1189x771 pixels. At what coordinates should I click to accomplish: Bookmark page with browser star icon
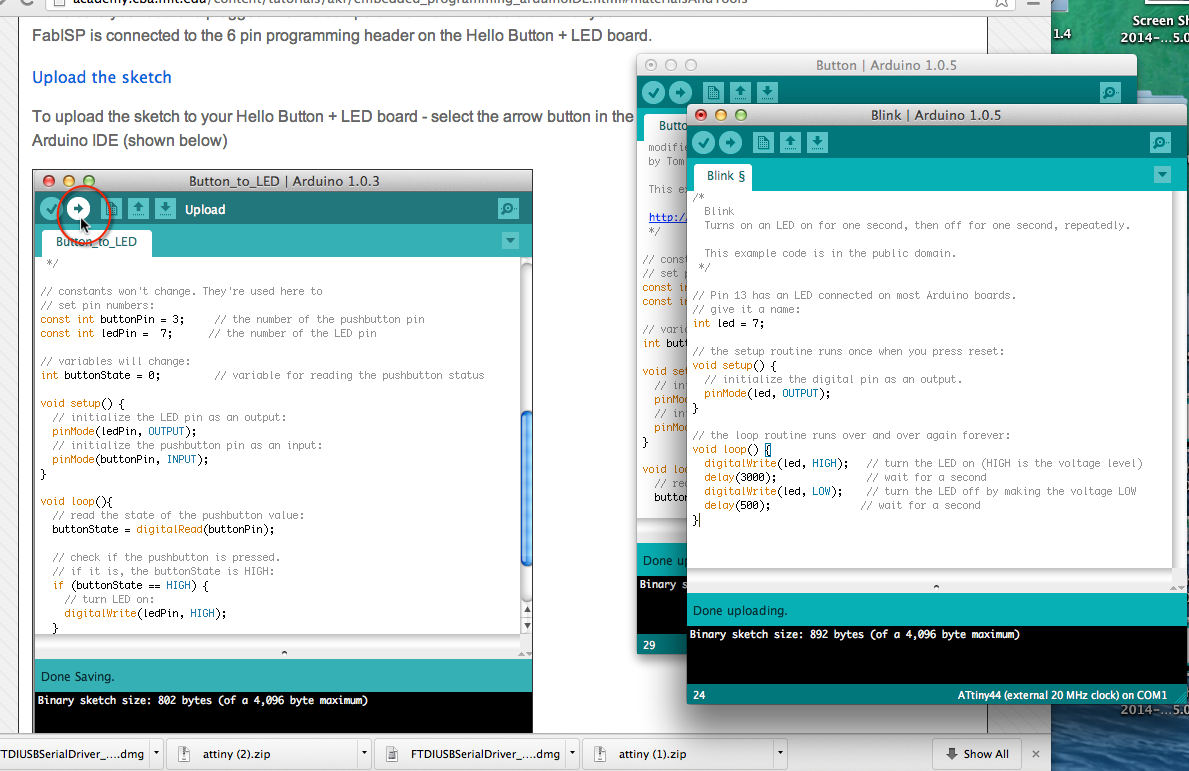pyautogui.click(x=1002, y=3)
